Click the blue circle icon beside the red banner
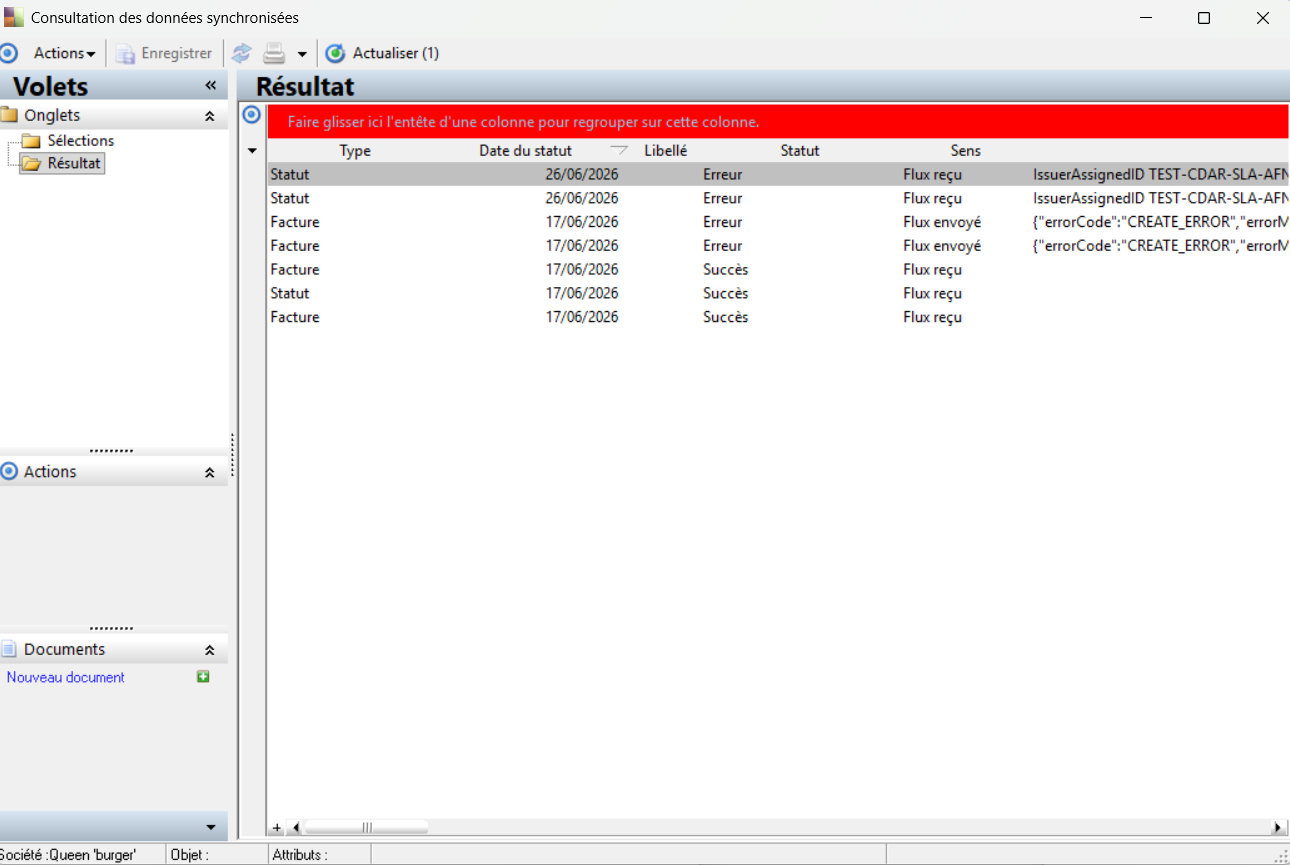Image resolution: width=1290 pixels, height=865 pixels. click(252, 114)
